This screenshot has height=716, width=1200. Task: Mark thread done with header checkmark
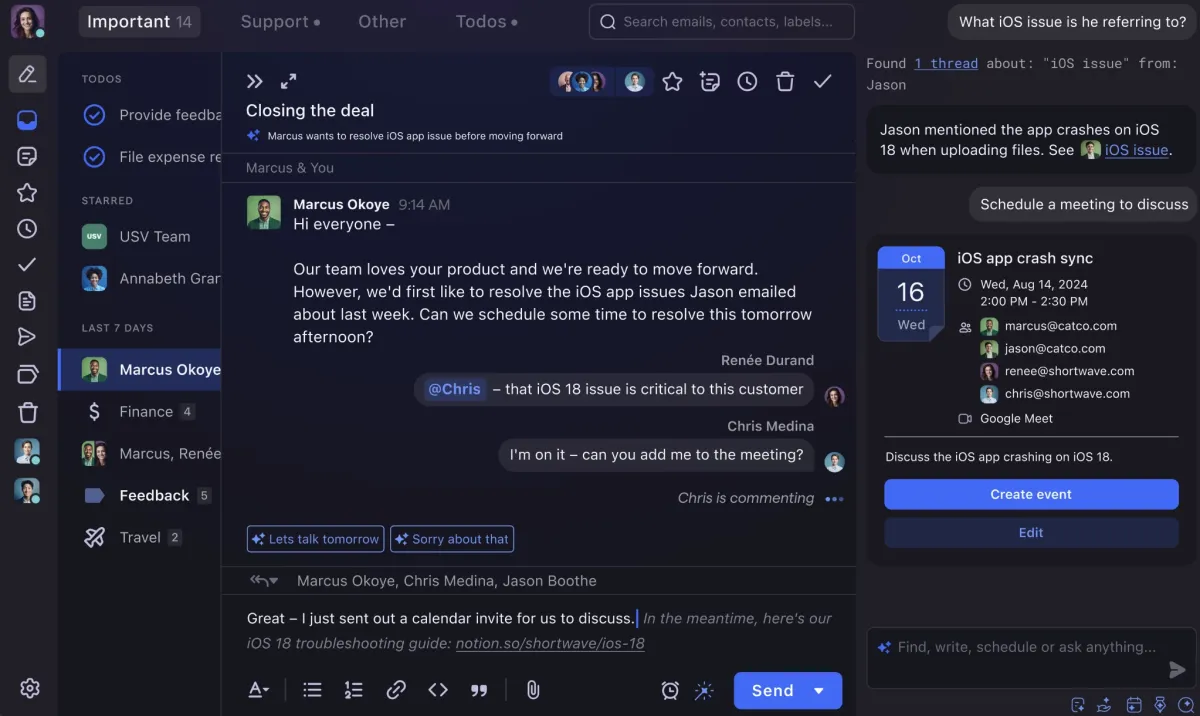click(822, 82)
